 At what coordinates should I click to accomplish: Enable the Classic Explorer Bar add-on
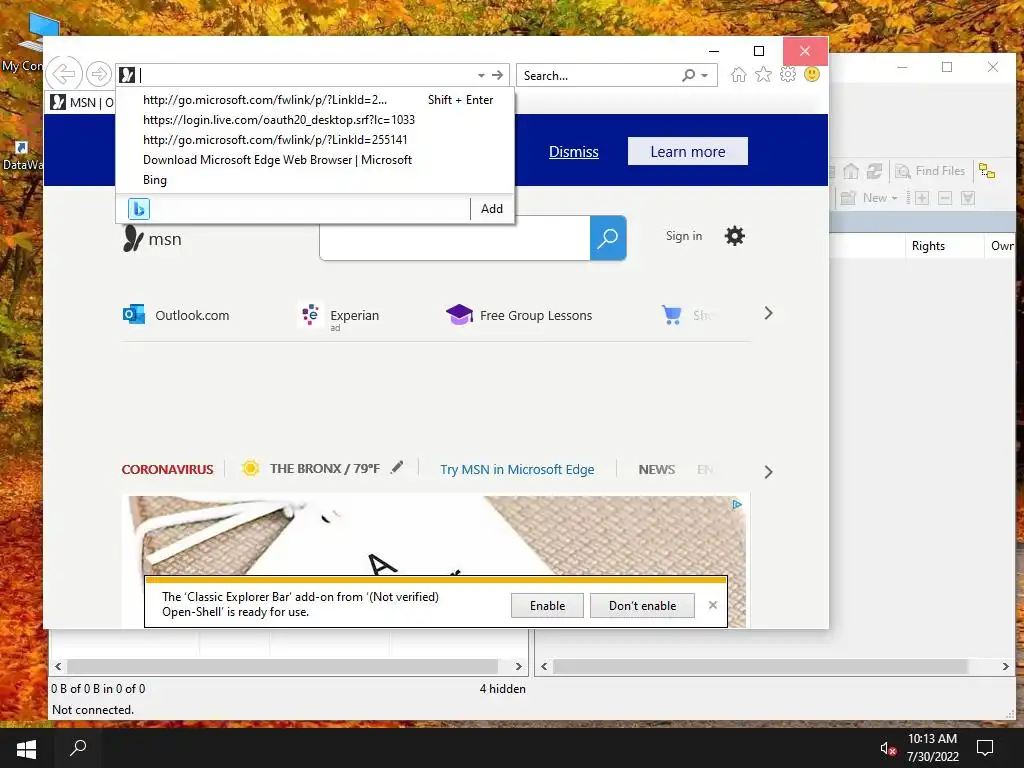547,606
